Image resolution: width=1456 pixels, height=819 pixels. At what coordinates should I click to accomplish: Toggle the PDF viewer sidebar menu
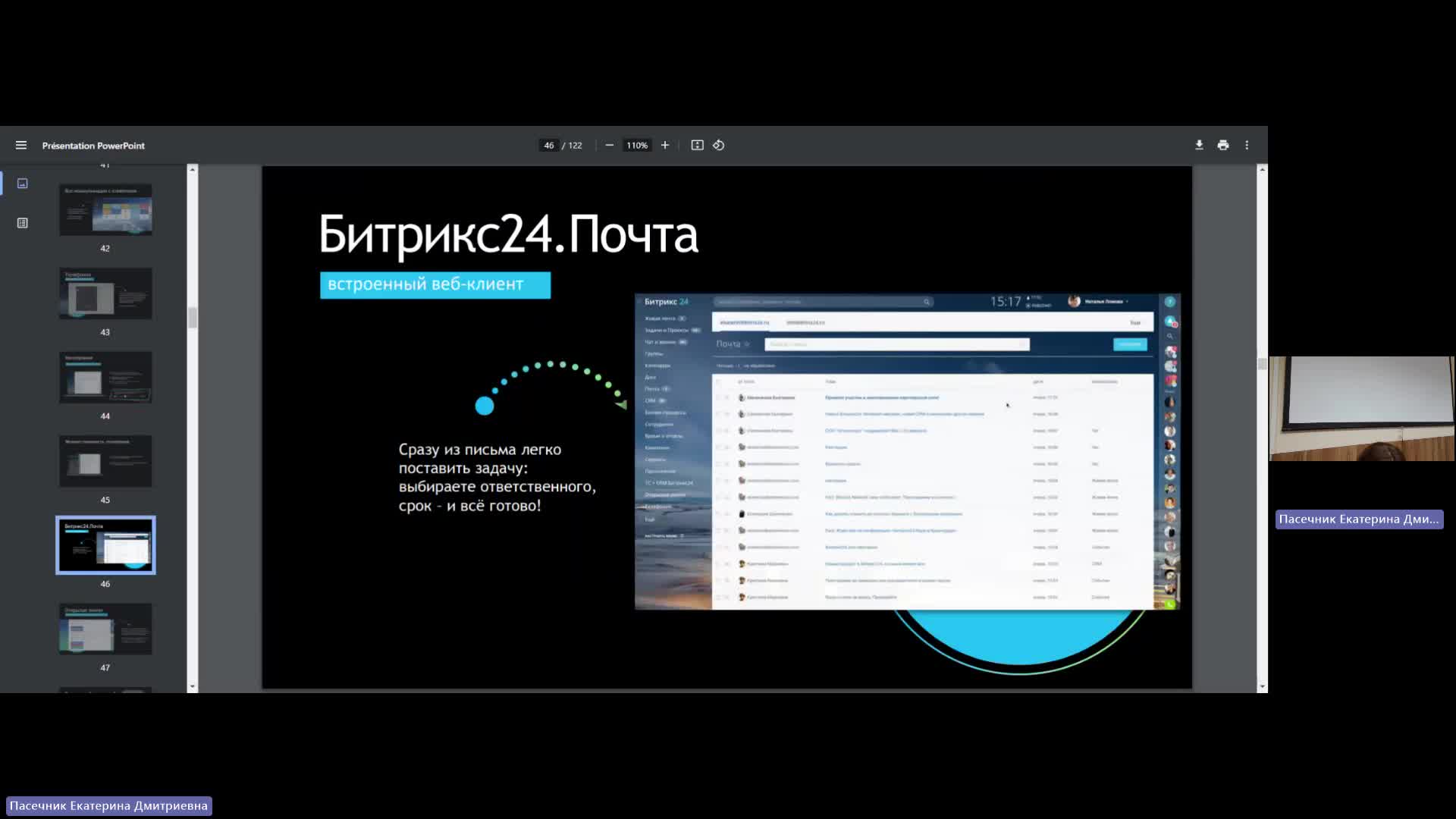tap(21, 145)
